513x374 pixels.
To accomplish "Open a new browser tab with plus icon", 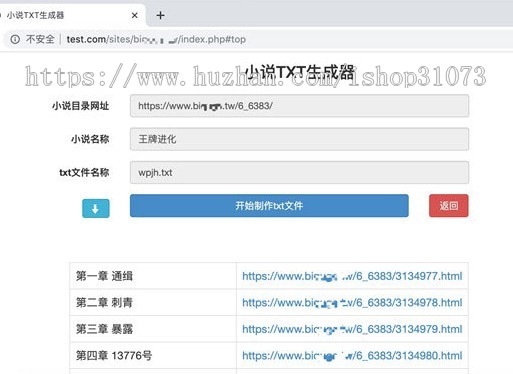I will [160, 15].
